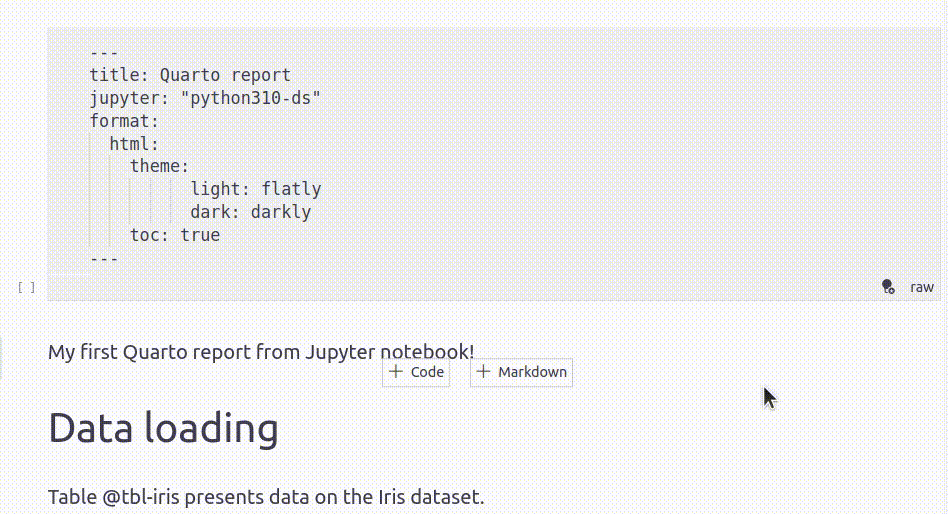Place cursor on the jupyter kernel line
This screenshot has width=948, height=514.
pos(206,98)
